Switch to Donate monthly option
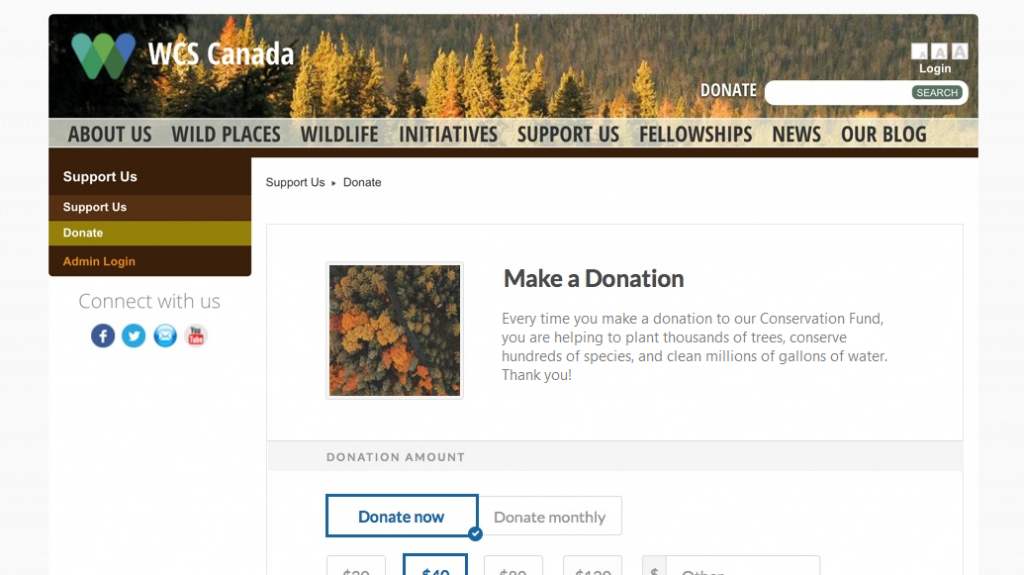This screenshot has width=1024, height=575. pos(550,517)
